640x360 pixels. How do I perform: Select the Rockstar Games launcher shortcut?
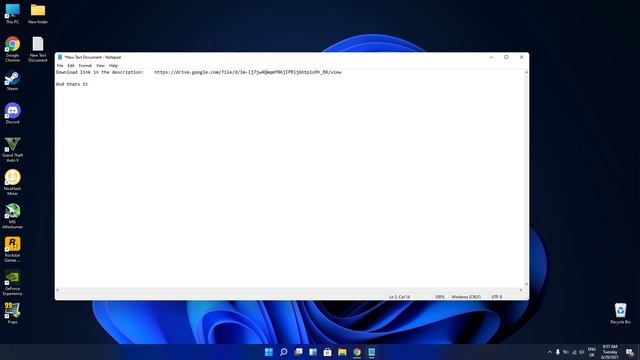click(x=12, y=249)
